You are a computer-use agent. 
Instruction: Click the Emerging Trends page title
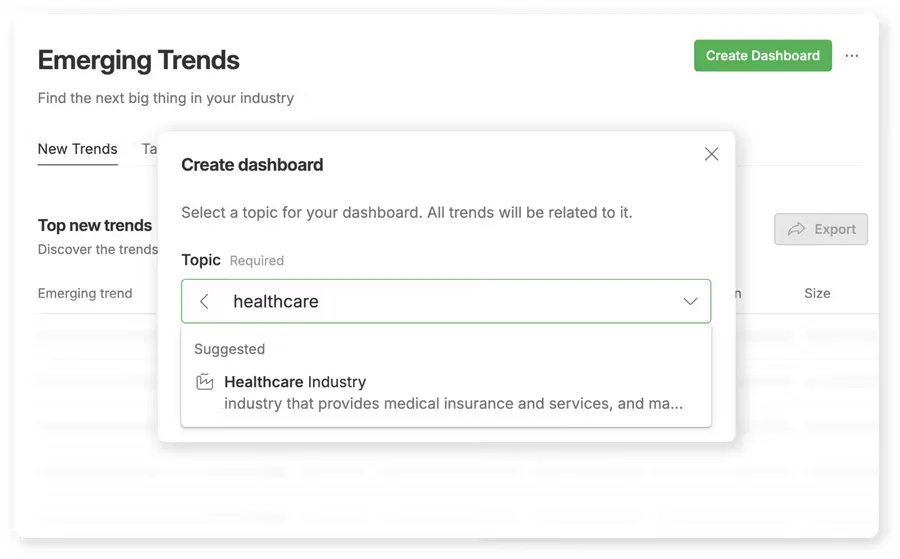(138, 60)
